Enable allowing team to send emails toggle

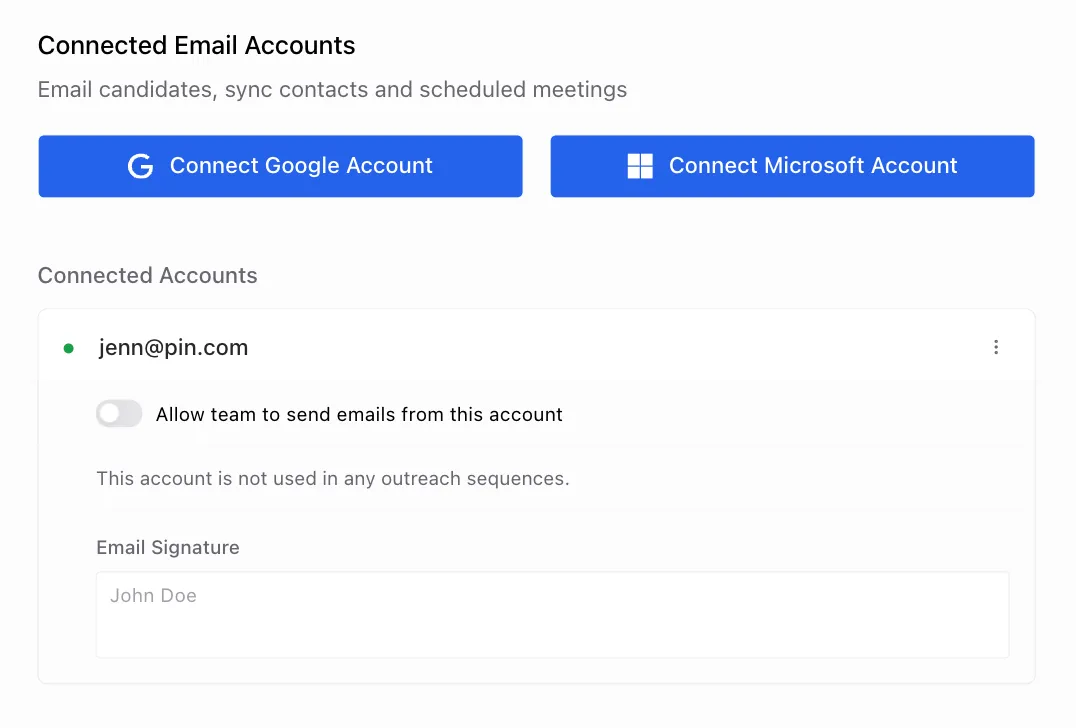click(119, 414)
